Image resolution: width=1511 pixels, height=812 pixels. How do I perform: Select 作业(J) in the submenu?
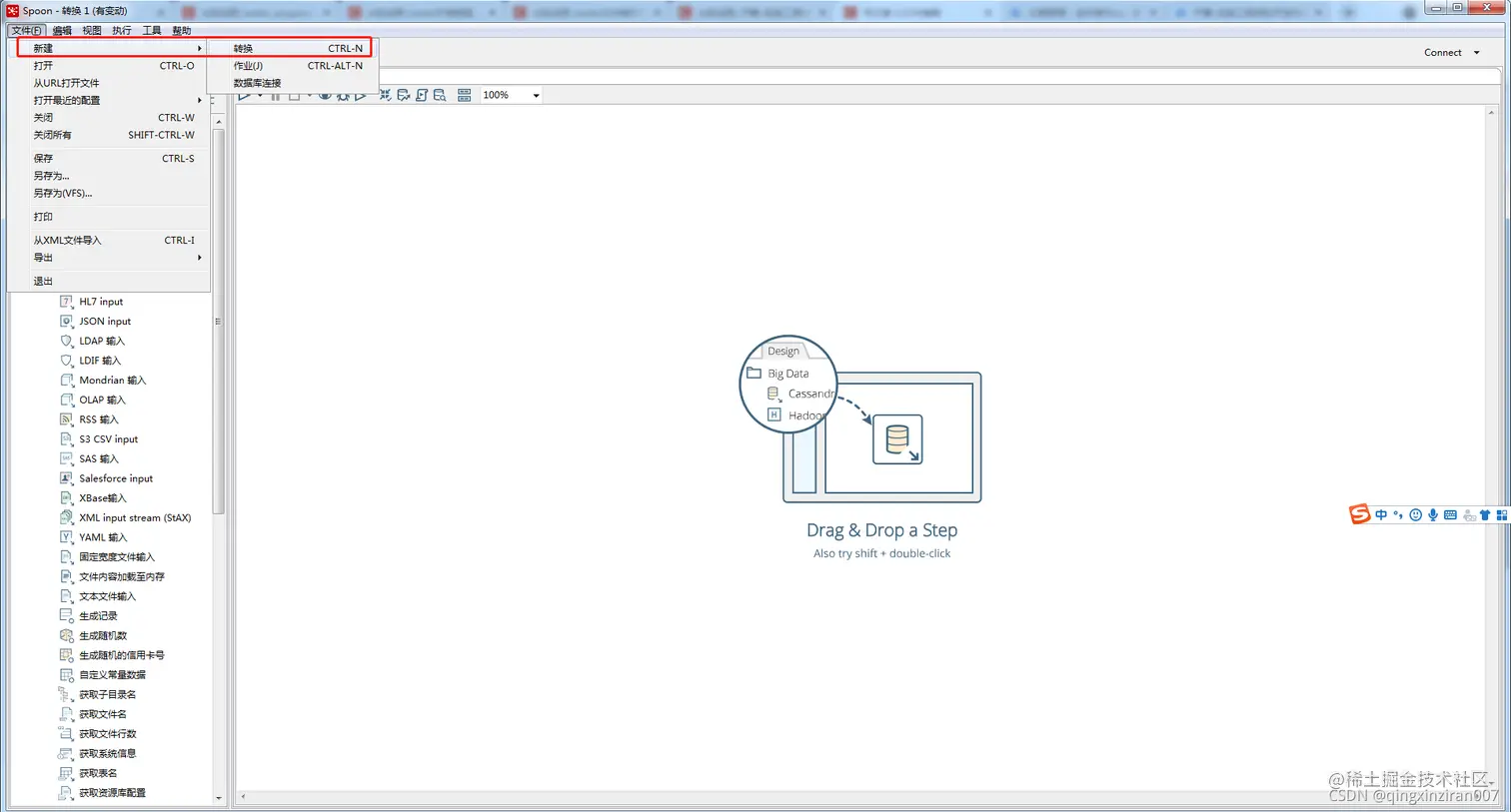(x=293, y=66)
